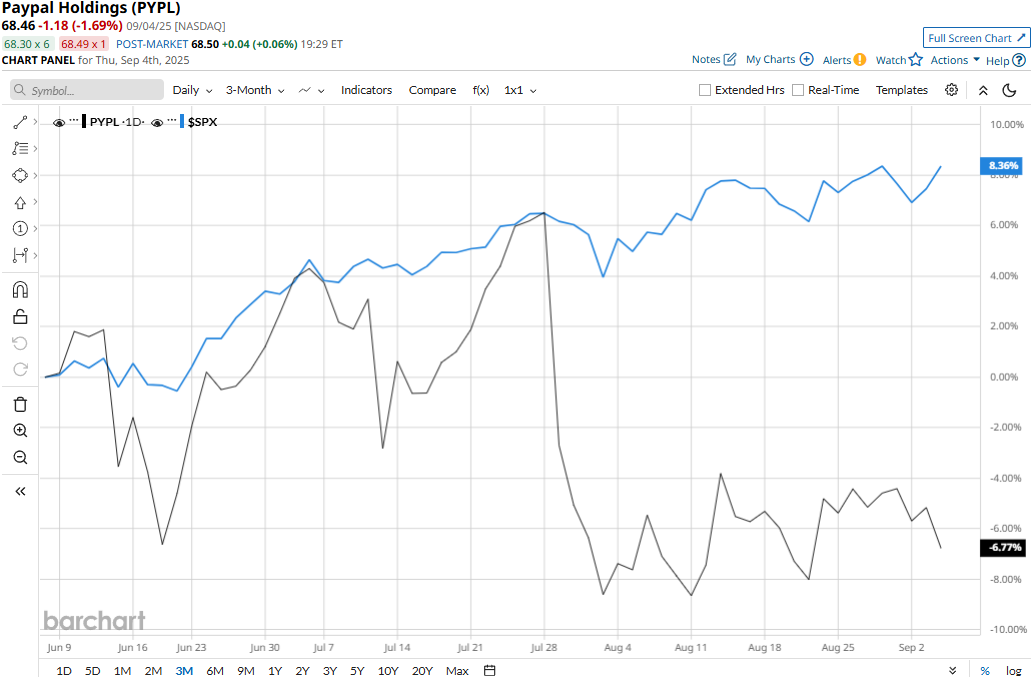Delete drawings with the trash icon
1032x677 pixels.
click(x=20, y=404)
